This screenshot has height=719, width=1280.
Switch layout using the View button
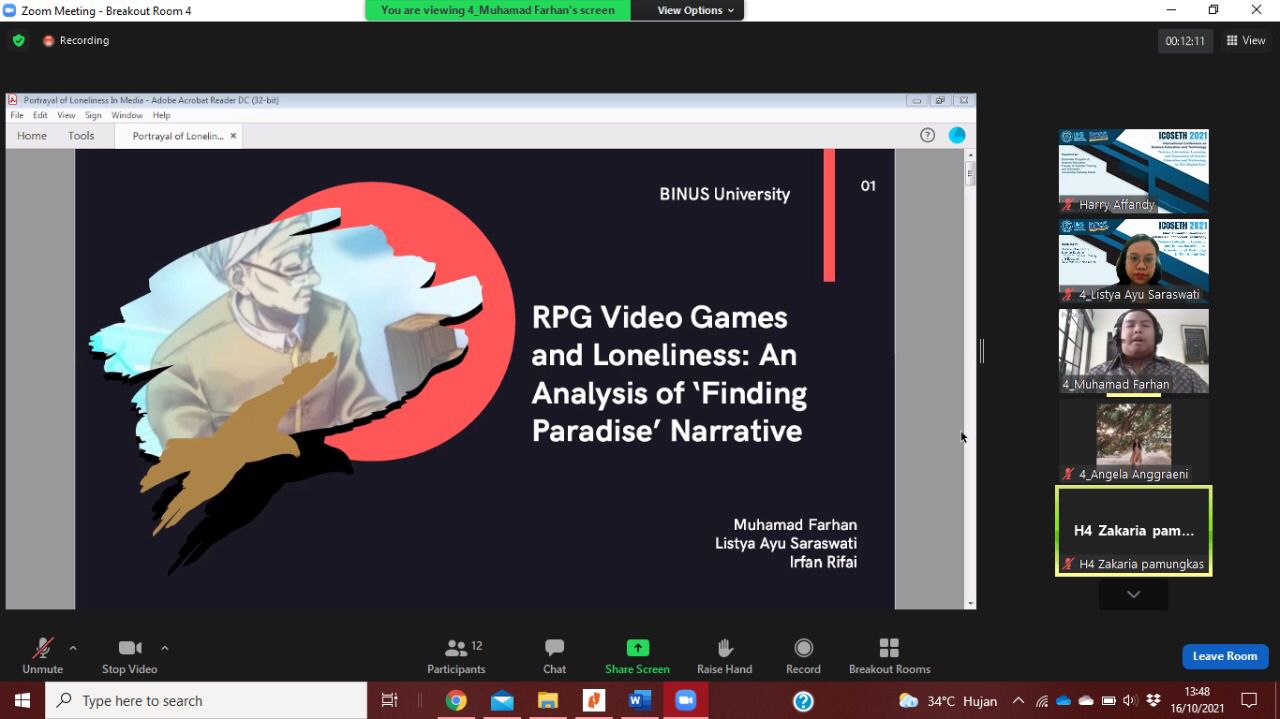point(1246,41)
